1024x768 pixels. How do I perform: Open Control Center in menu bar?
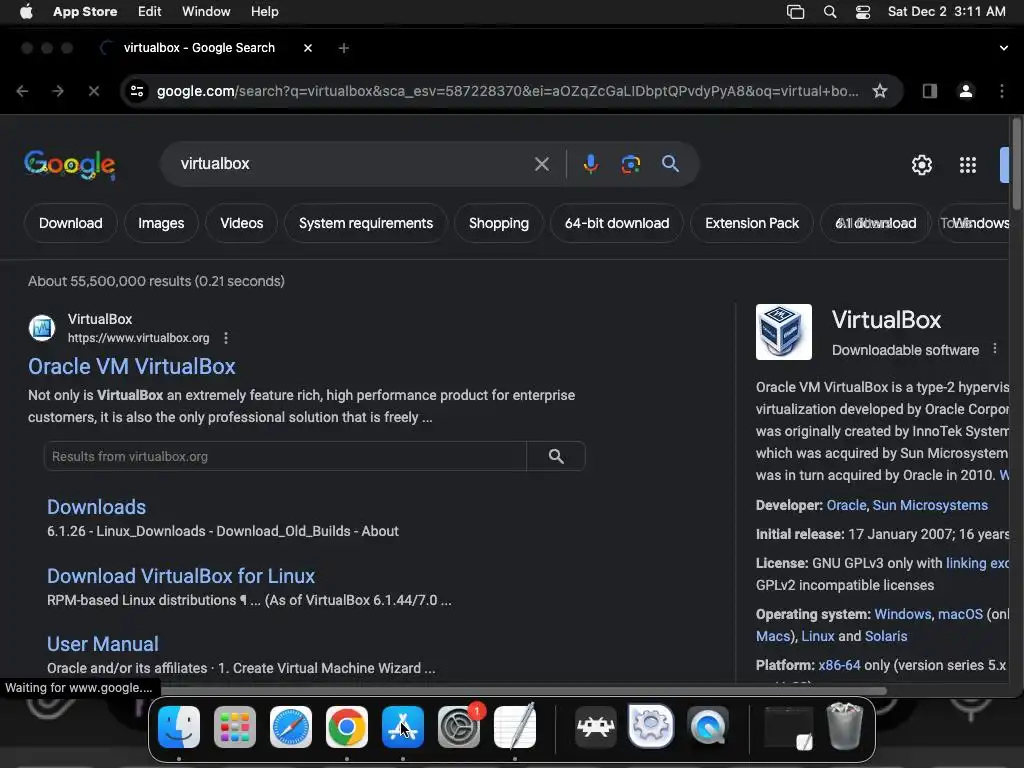[x=863, y=12]
